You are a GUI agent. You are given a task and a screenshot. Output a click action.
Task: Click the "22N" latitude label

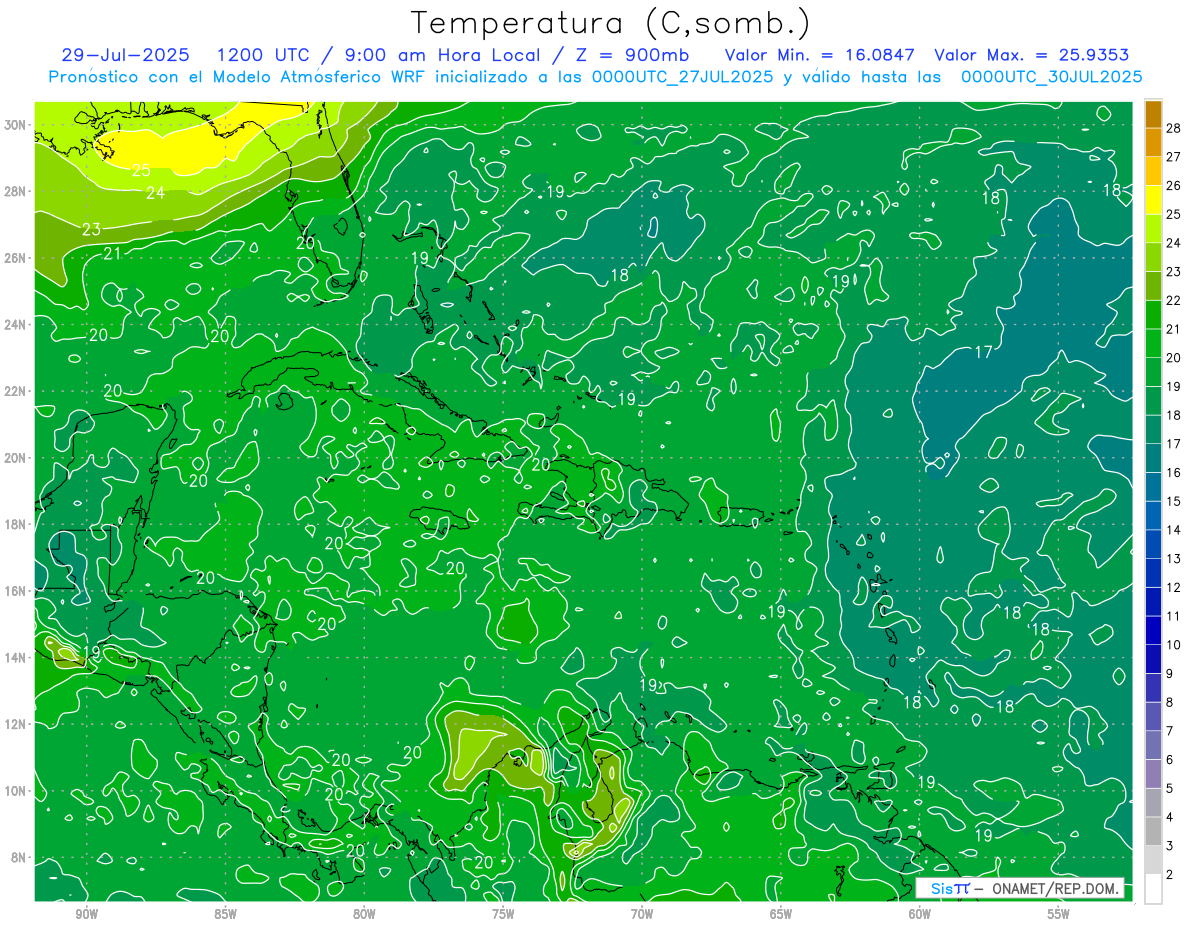(15, 391)
